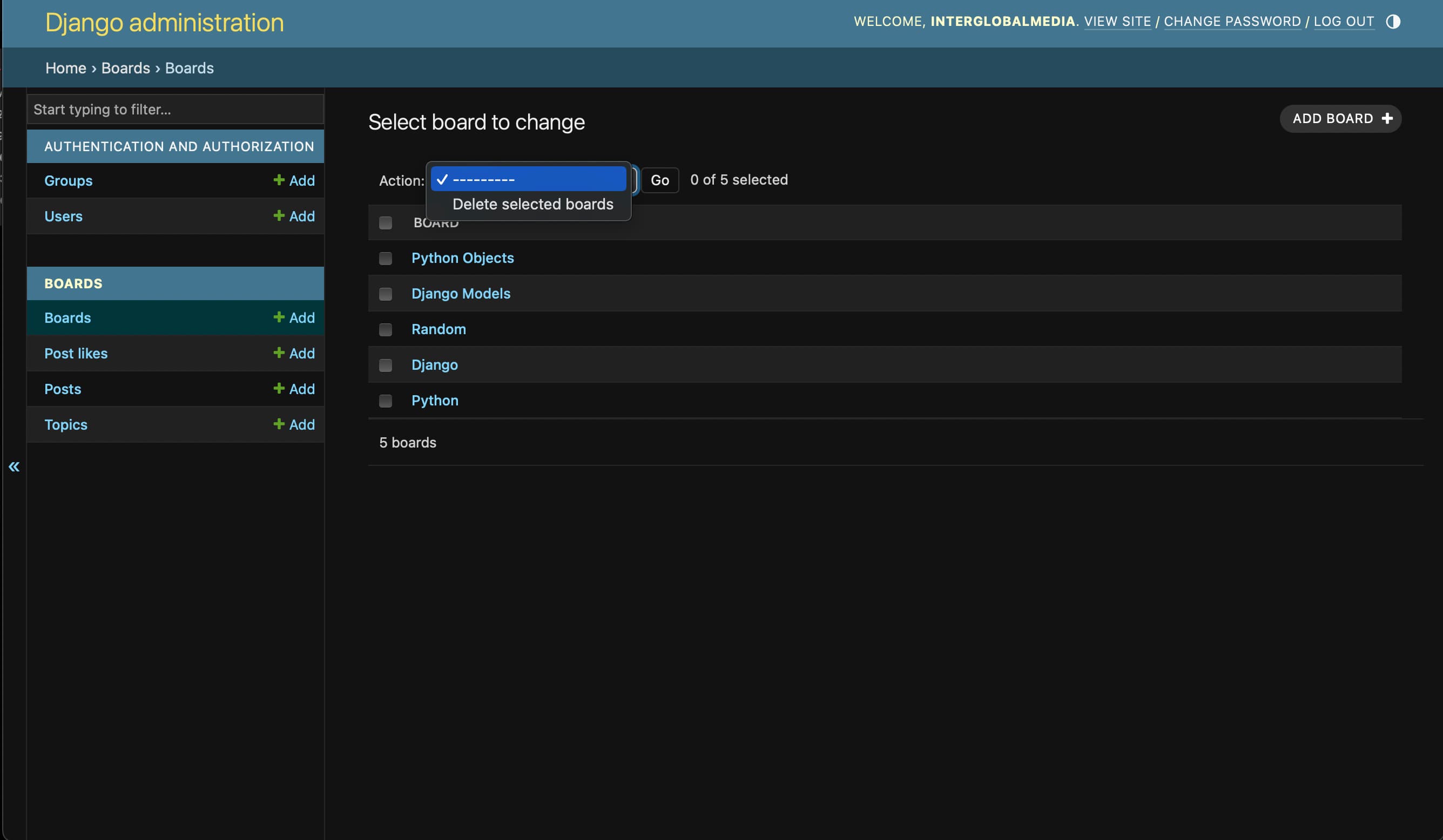Follow the View Site link
Image resolution: width=1443 pixels, height=840 pixels.
[x=1117, y=21]
